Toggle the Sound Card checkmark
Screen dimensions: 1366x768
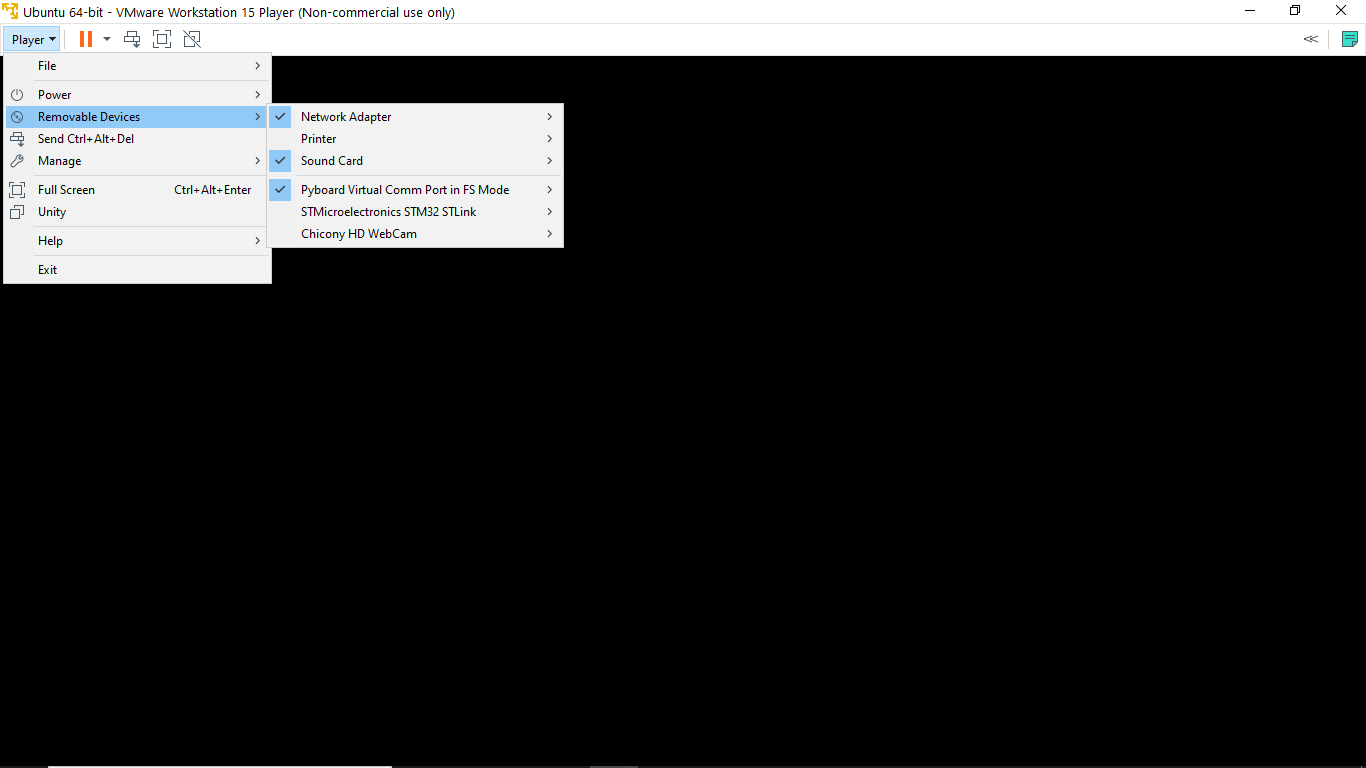click(x=281, y=161)
